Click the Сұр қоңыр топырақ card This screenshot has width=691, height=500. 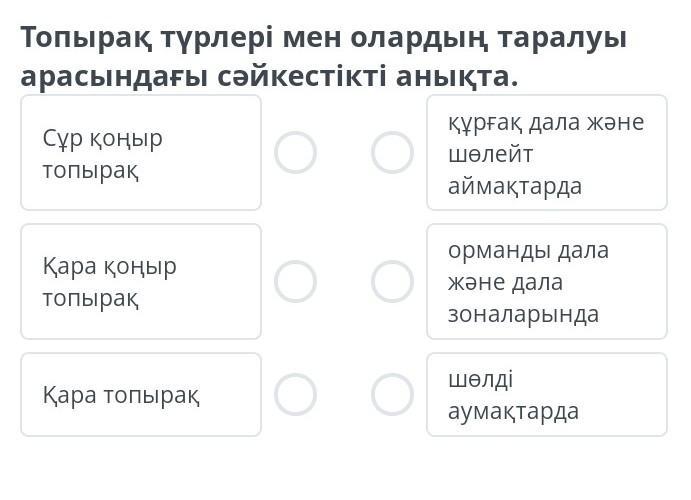140,153
